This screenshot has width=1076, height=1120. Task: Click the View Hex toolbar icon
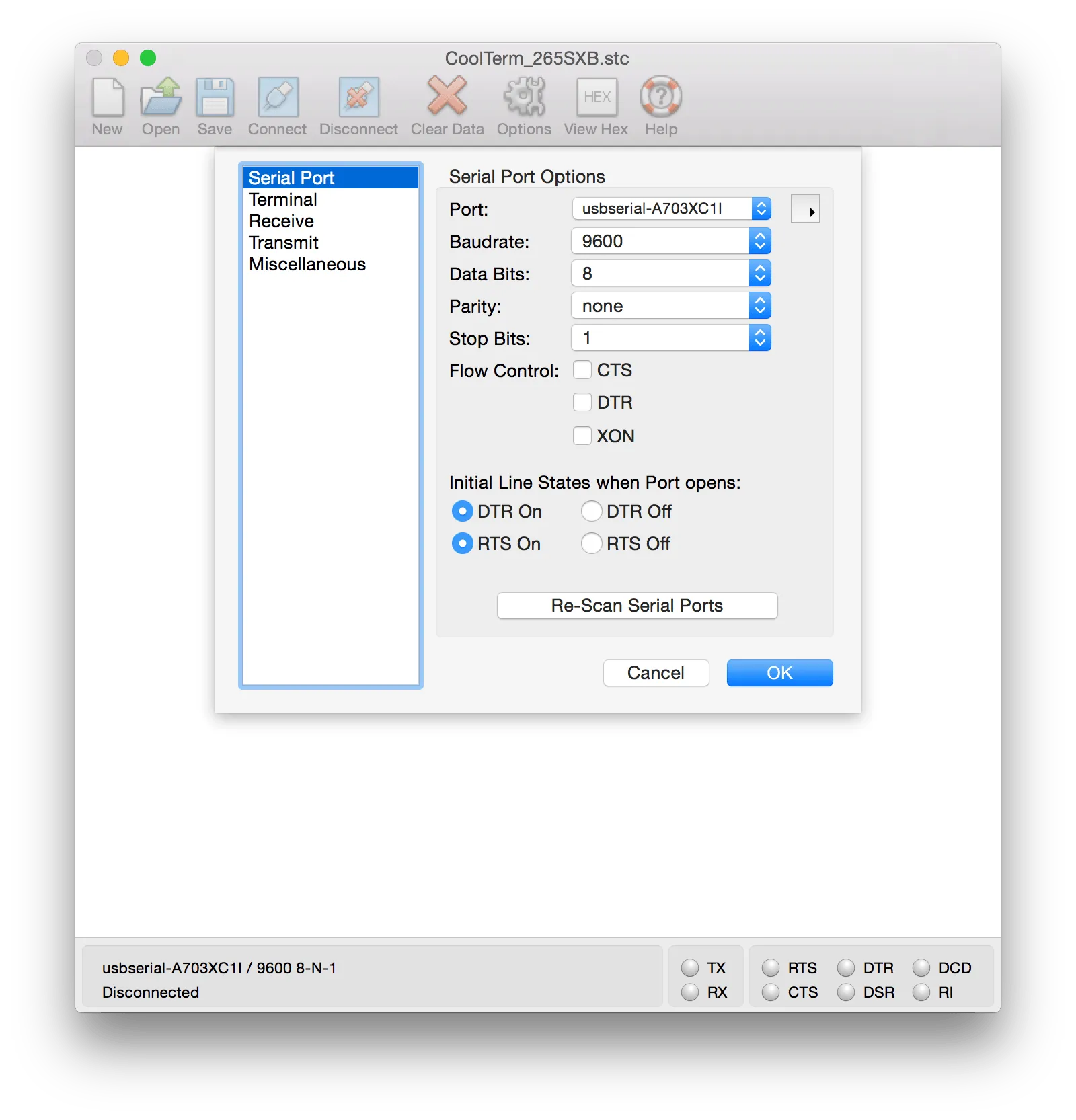[x=597, y=97]
